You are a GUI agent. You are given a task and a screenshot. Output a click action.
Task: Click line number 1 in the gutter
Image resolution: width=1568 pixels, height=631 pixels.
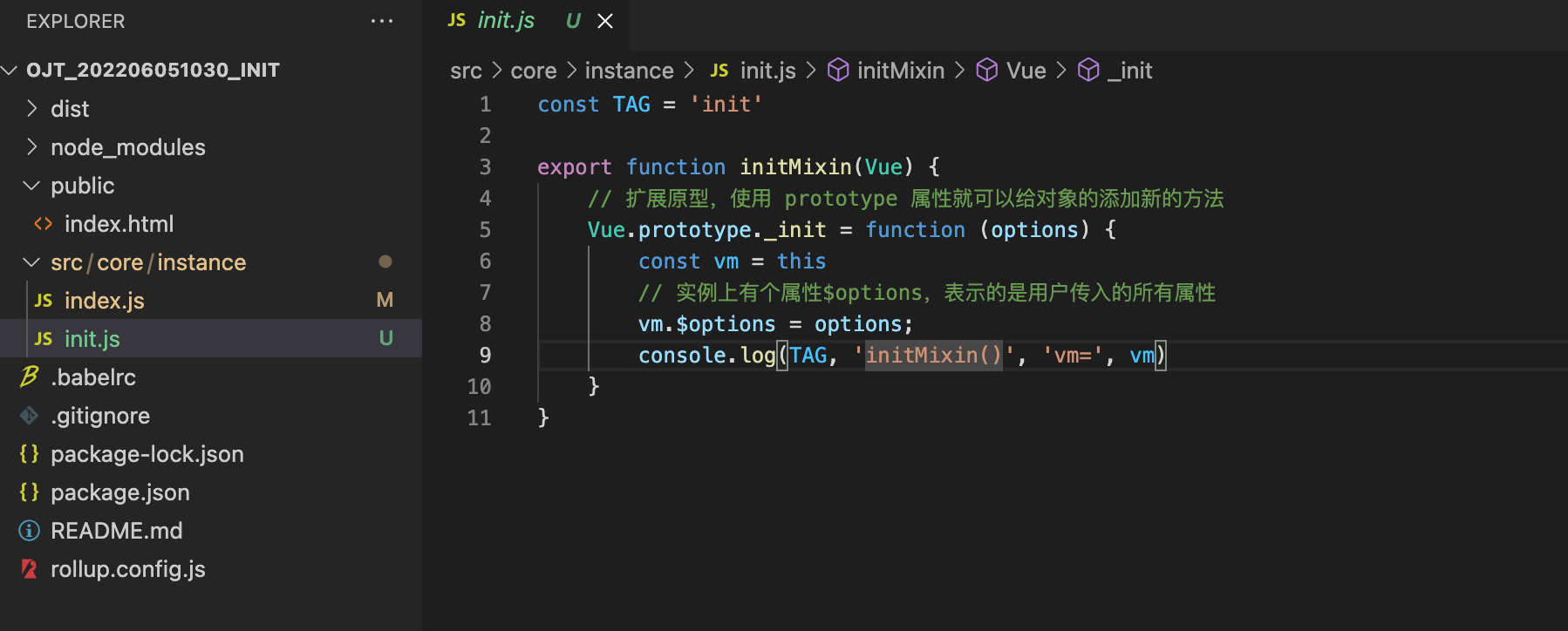point(486,105)
